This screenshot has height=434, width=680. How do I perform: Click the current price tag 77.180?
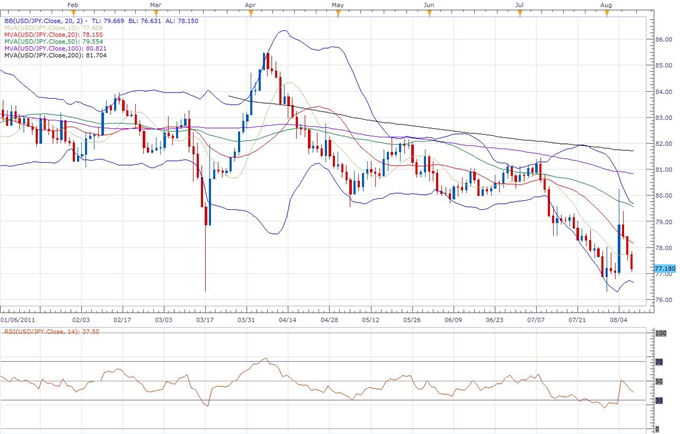[664, 269]
